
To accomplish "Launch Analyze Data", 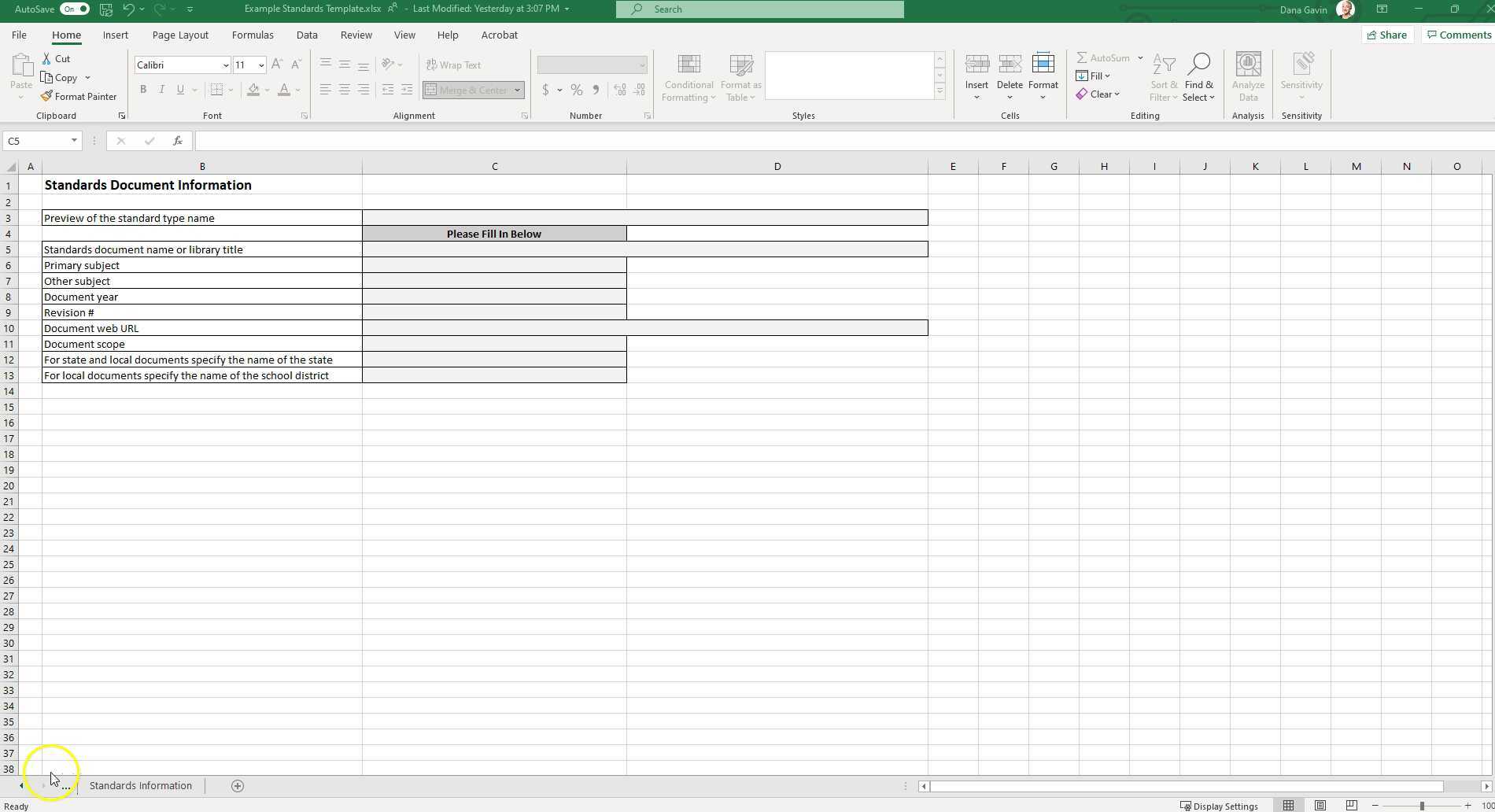I will [1248, 76].
